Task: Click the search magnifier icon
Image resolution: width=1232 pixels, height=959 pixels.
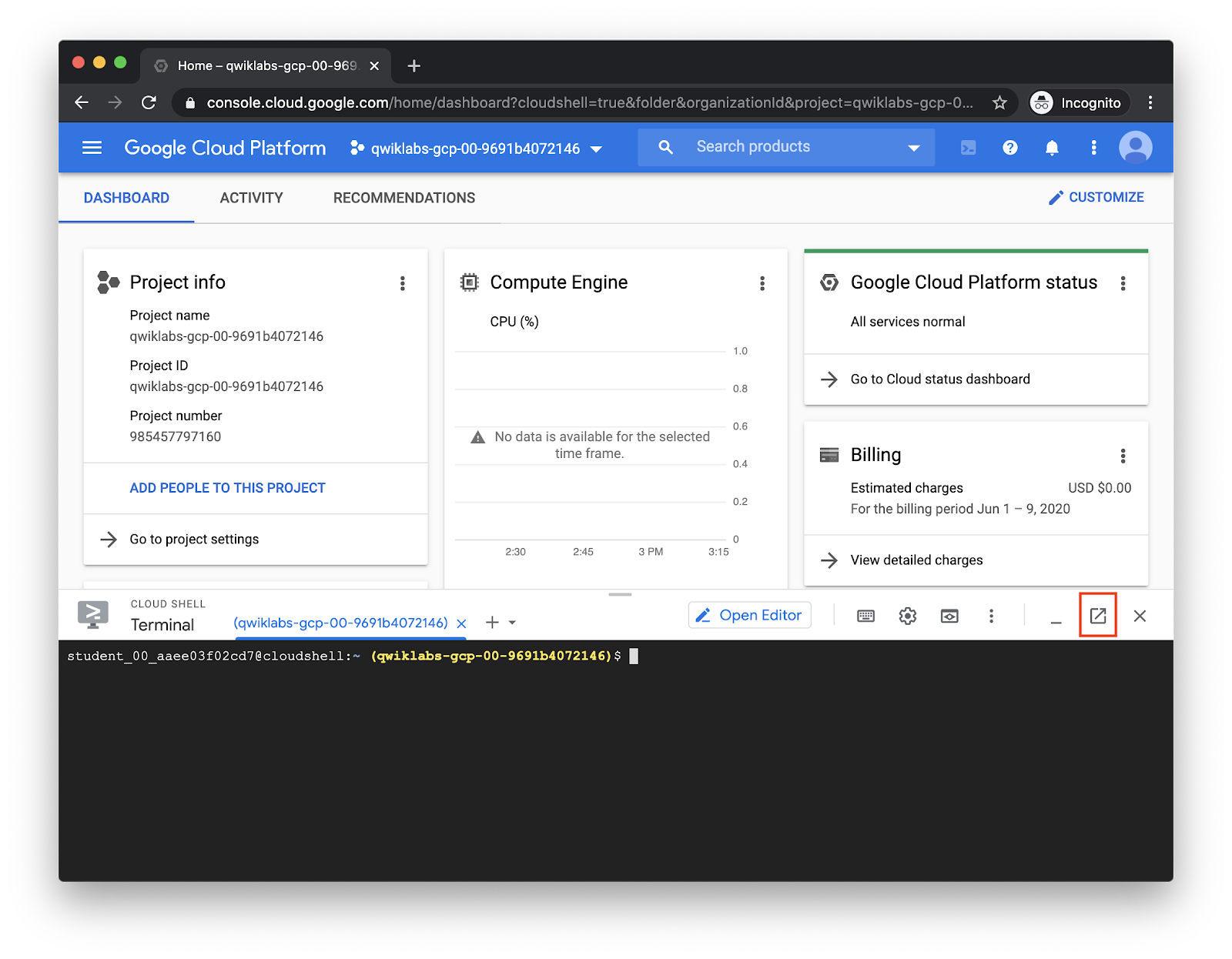Action: tap(666, 147)
